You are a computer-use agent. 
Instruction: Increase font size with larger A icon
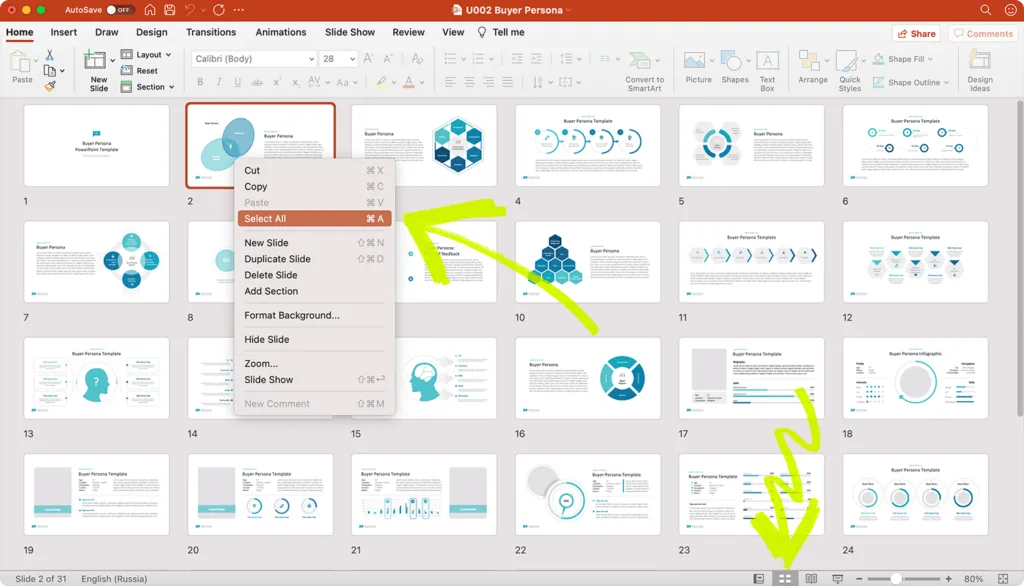point(368,59)
